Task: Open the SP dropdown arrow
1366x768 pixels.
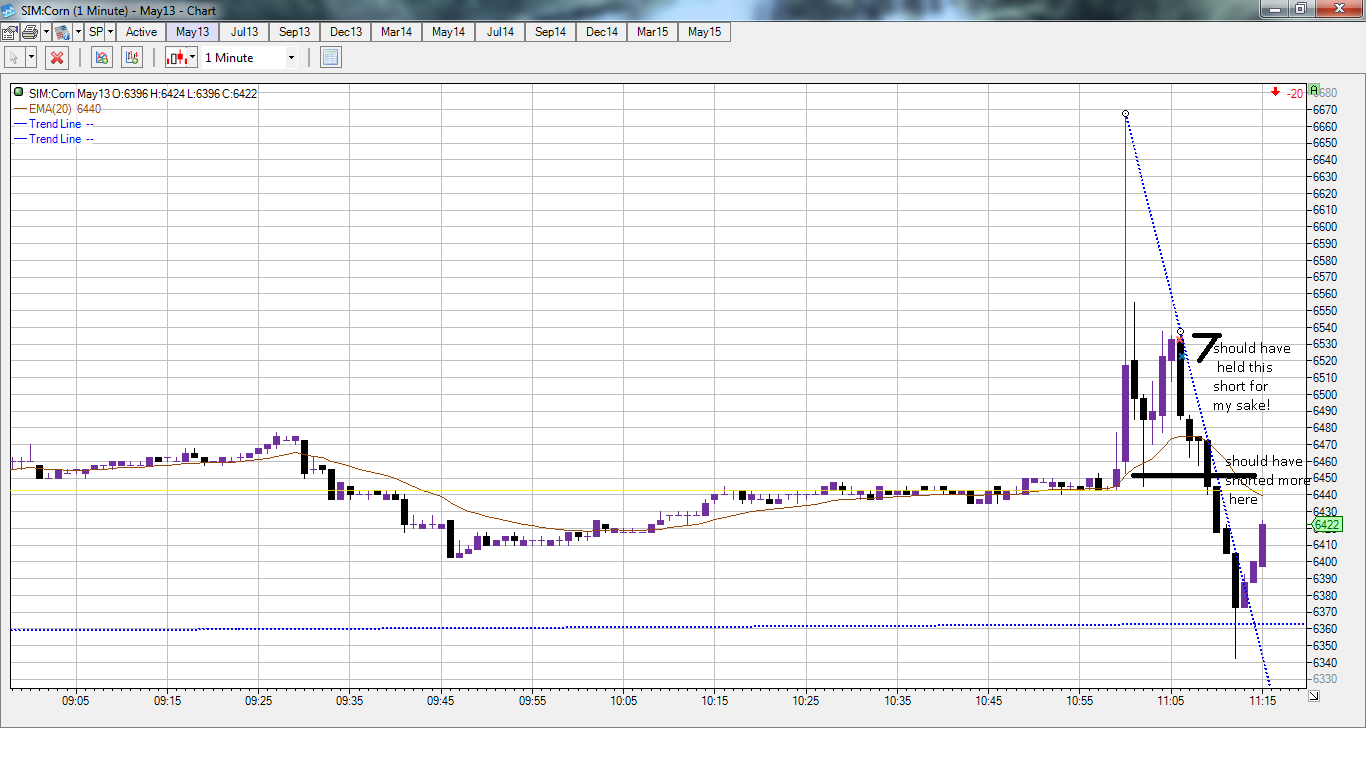Action: [110, 32]
